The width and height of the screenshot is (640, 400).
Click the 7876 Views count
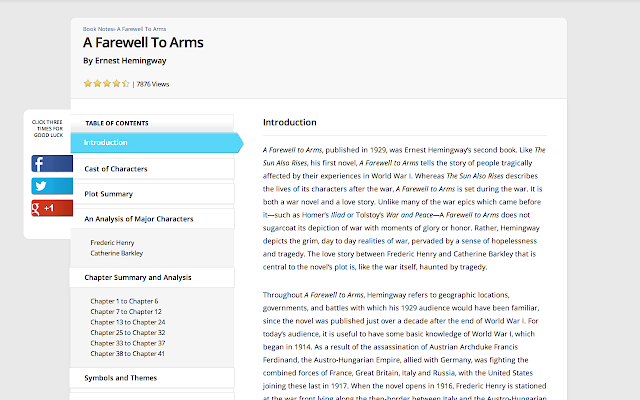coord(153,84)
